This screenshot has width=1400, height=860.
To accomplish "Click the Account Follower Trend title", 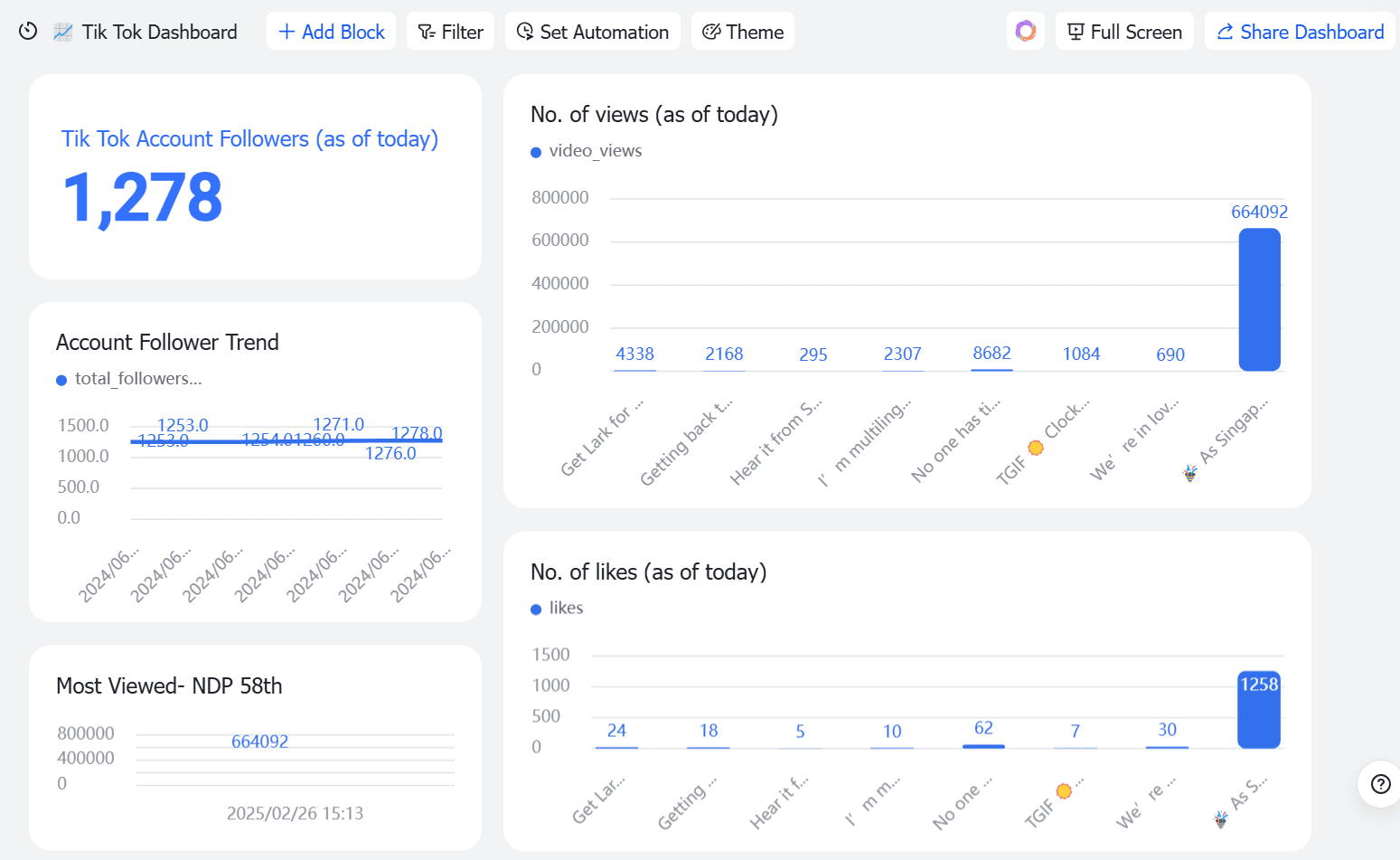I will tap(167, 343).
